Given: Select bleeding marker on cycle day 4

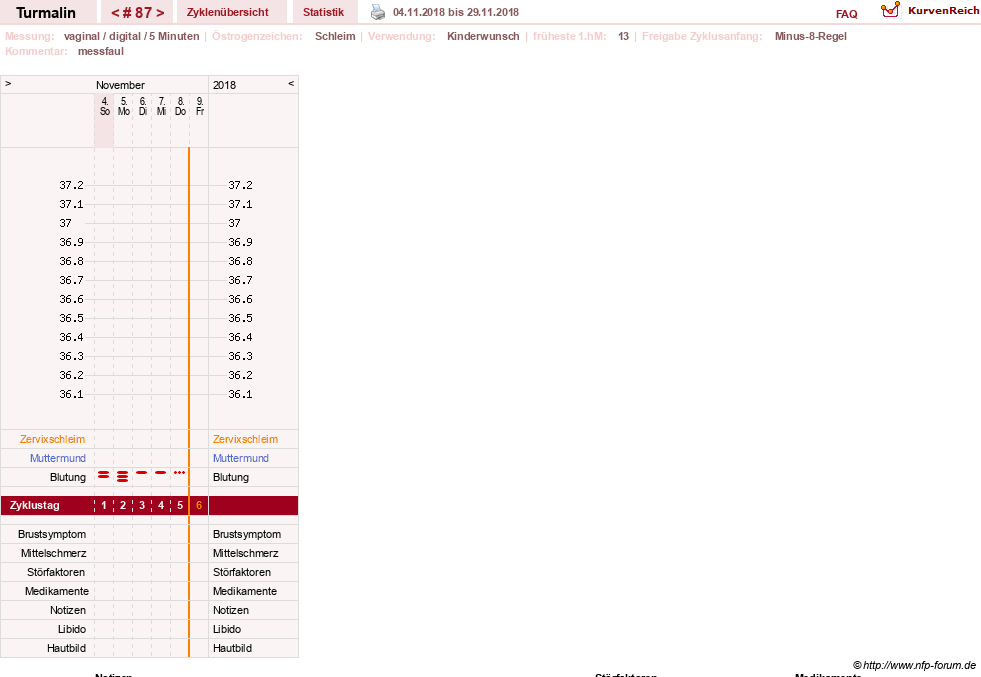Looking at the screenshot, I should (161, 472).
